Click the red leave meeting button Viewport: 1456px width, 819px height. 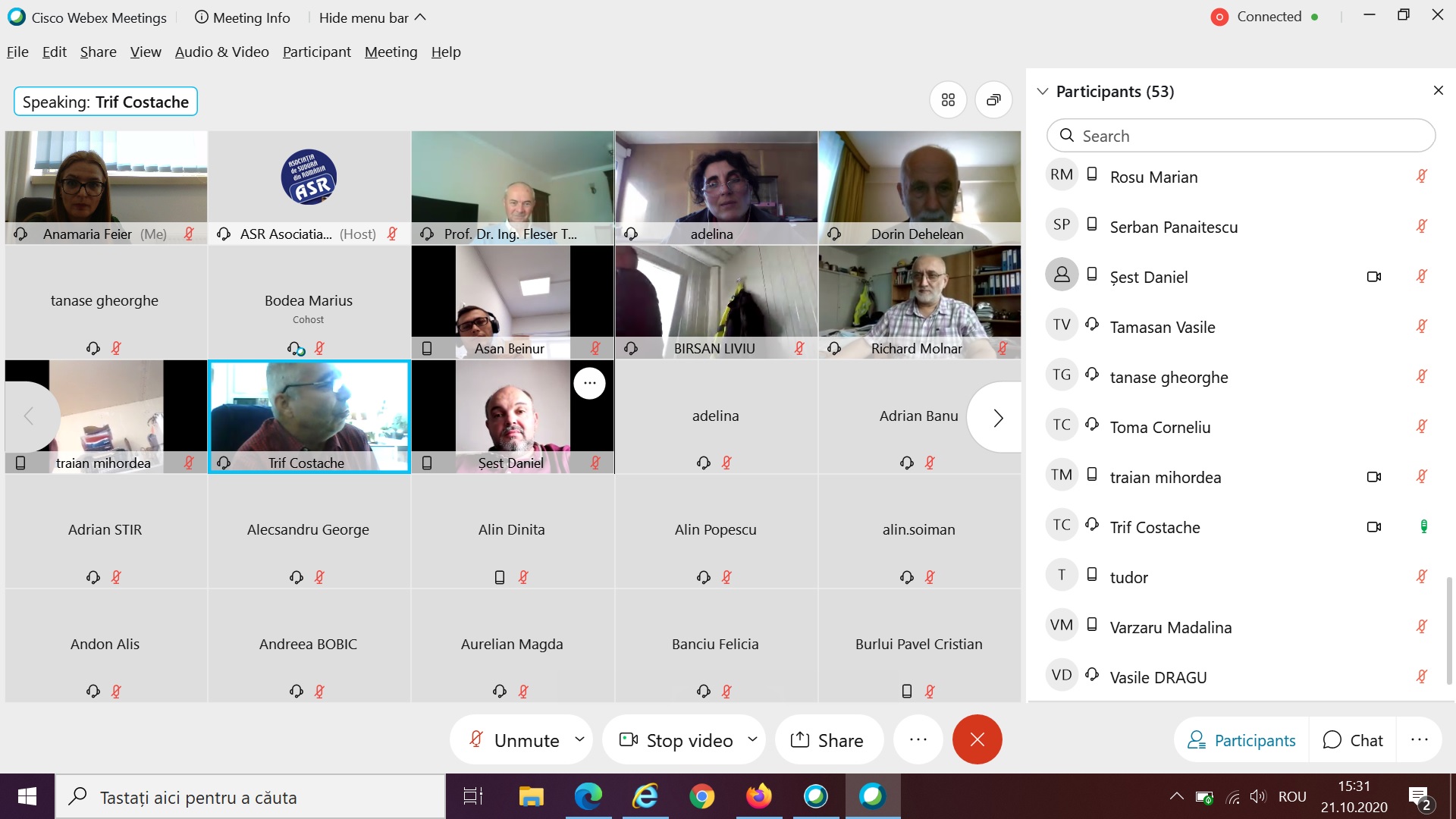click(977, 739)
